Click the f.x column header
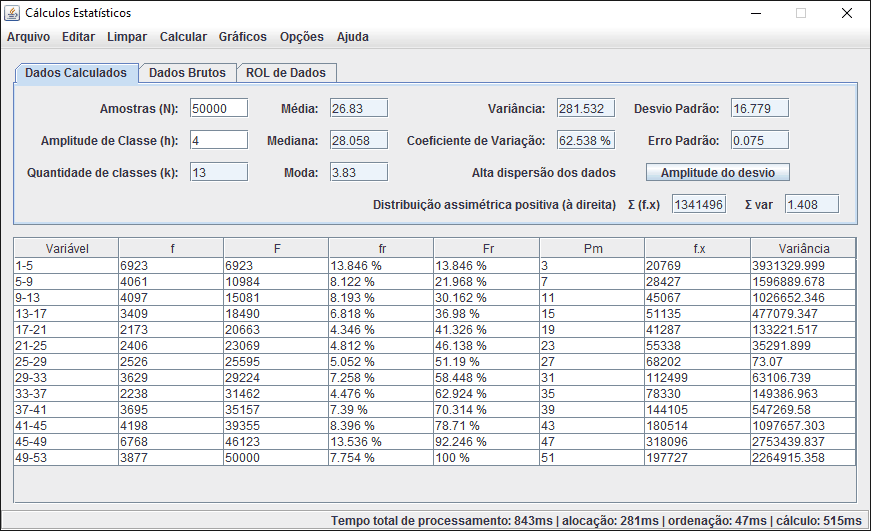Image resolution: width=871 pixels, height=531 pixels. [698, 248]
